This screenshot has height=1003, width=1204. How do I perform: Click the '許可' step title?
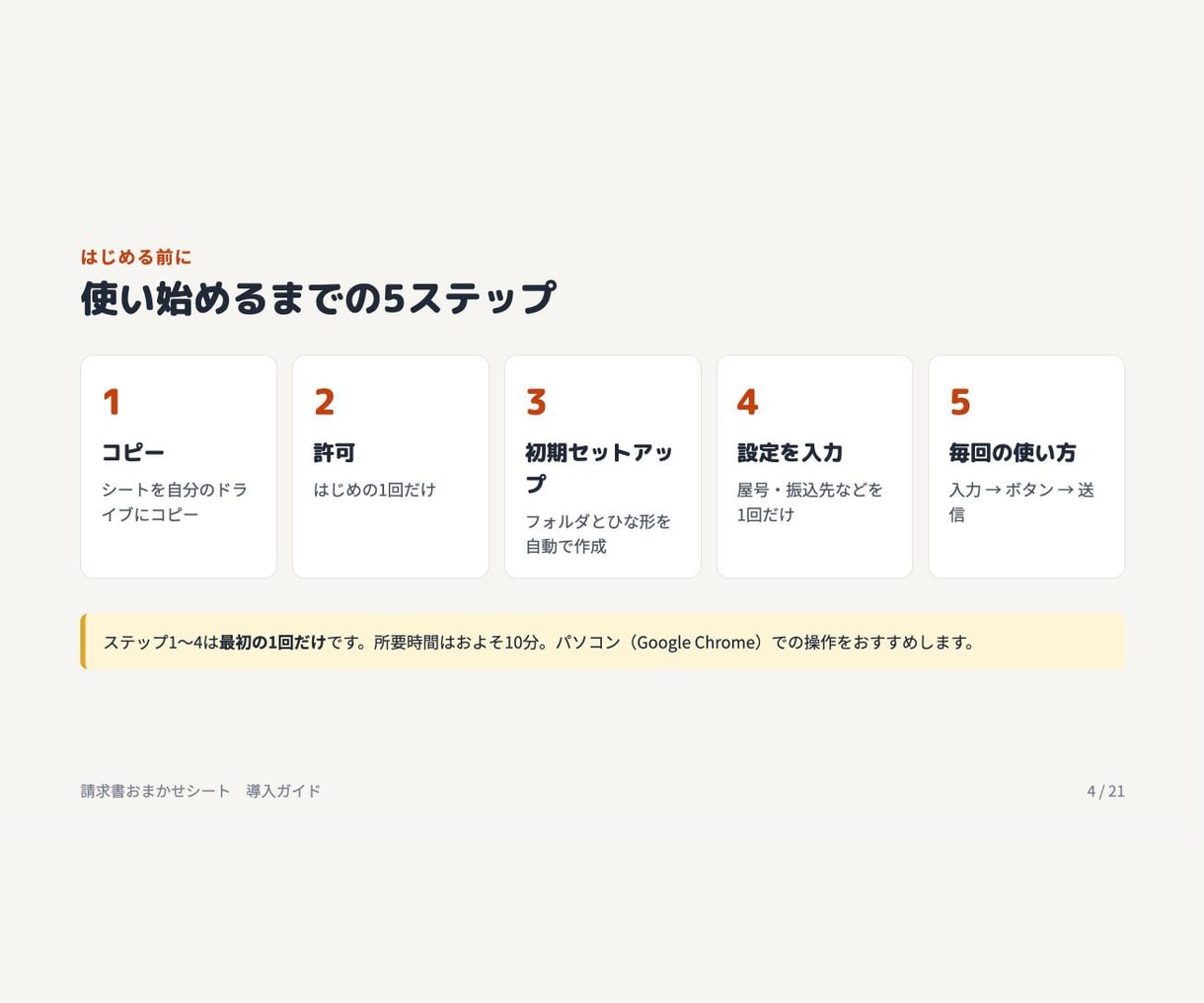[335, 452]
